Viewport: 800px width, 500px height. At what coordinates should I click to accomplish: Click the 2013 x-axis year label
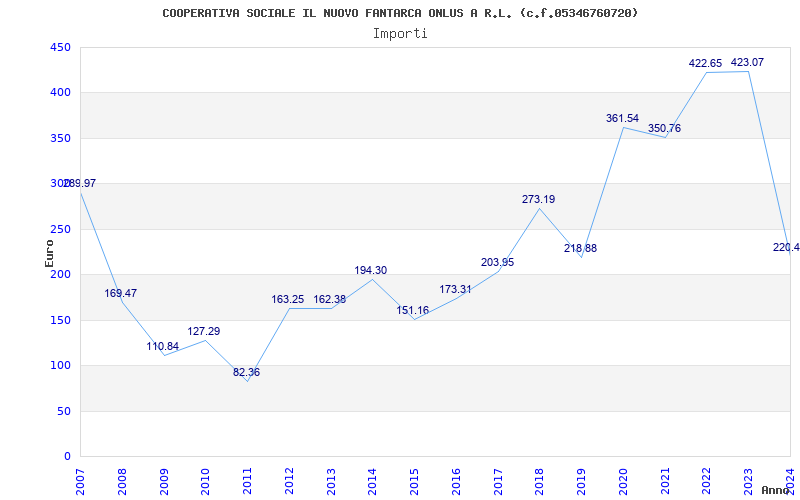pos(331,482)
